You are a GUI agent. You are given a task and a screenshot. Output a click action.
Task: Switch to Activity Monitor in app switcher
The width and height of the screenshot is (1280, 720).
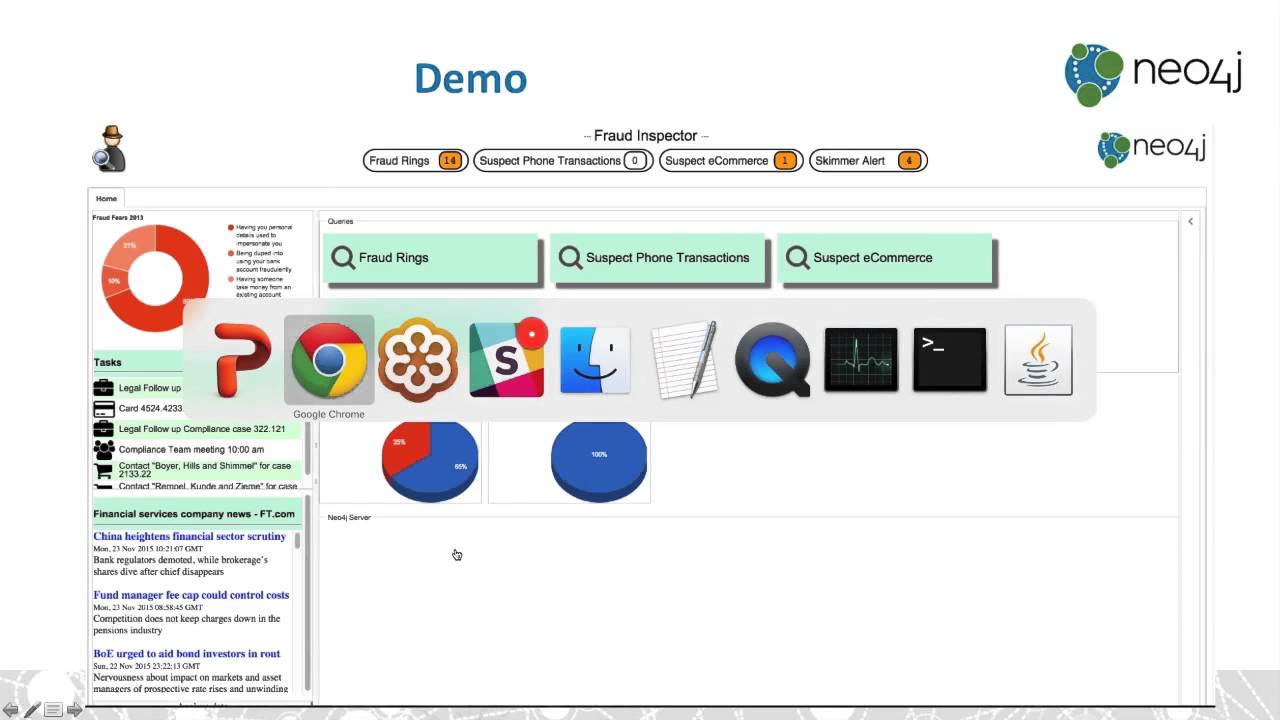point(861,360)
